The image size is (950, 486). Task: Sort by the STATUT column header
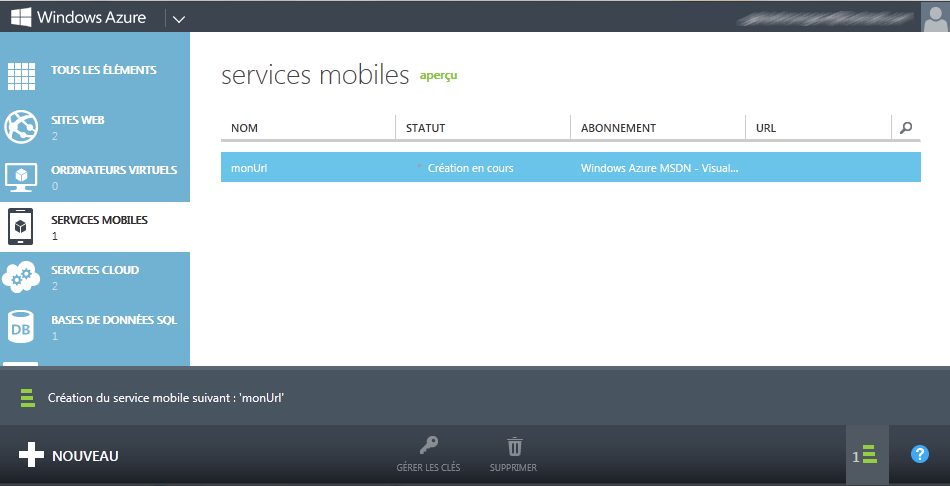425,128
